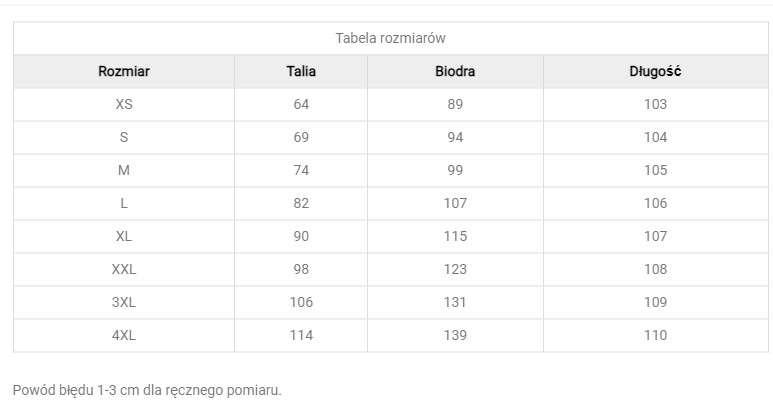The width and height of the screenshot is (773, 404).
Task: Select the XL size row label
Action: tap(124, 236)
